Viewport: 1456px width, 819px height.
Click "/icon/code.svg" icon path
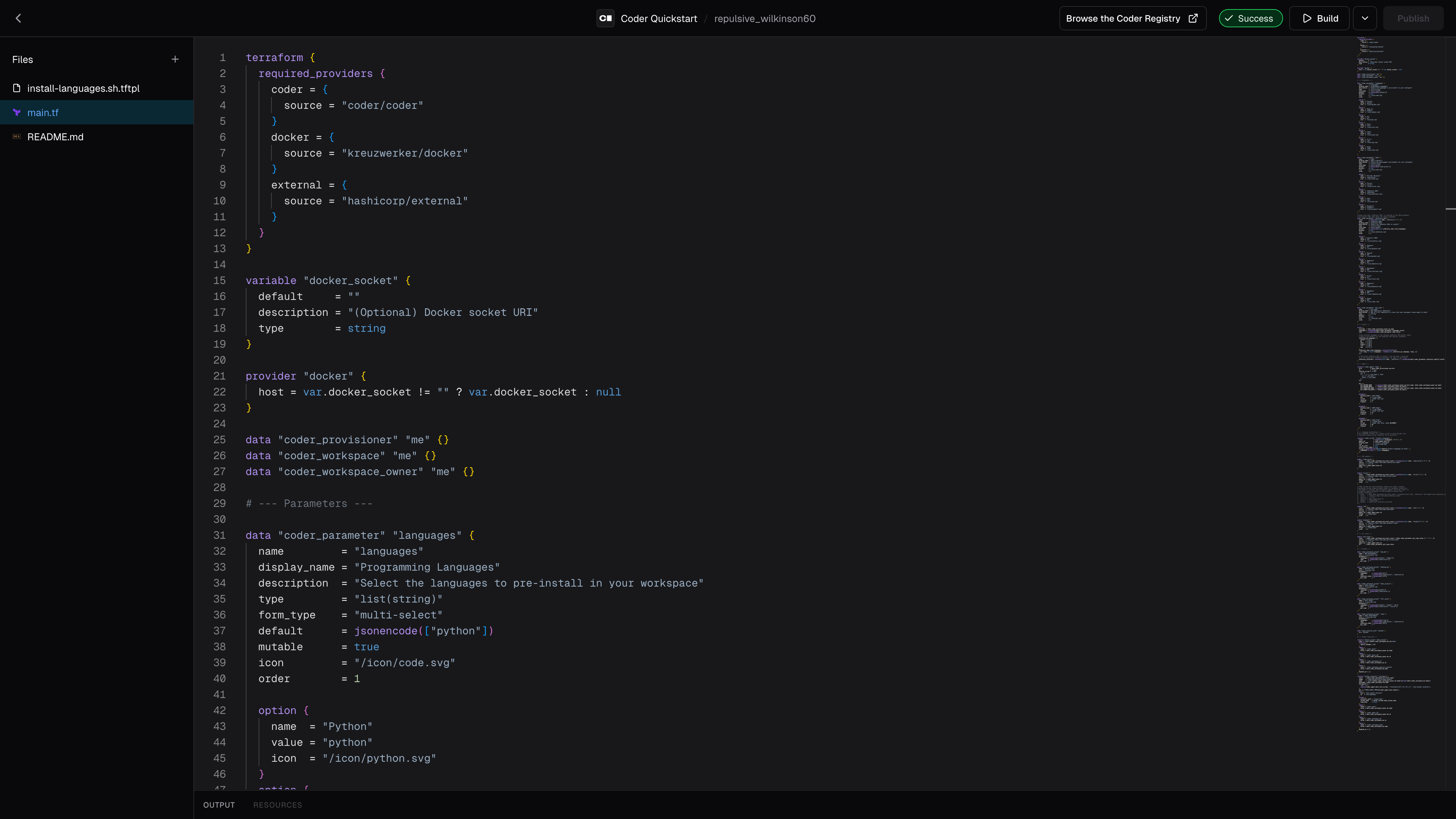[404, 662]
